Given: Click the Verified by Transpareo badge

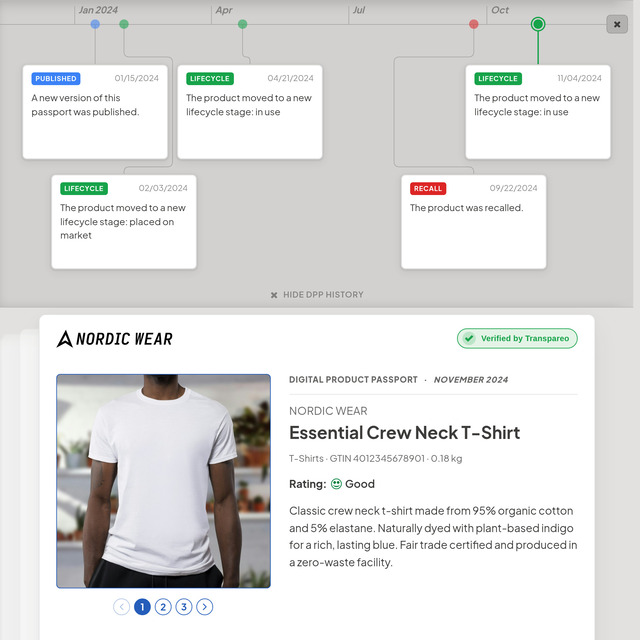Looking at the screenshot, I should point(517,338).
